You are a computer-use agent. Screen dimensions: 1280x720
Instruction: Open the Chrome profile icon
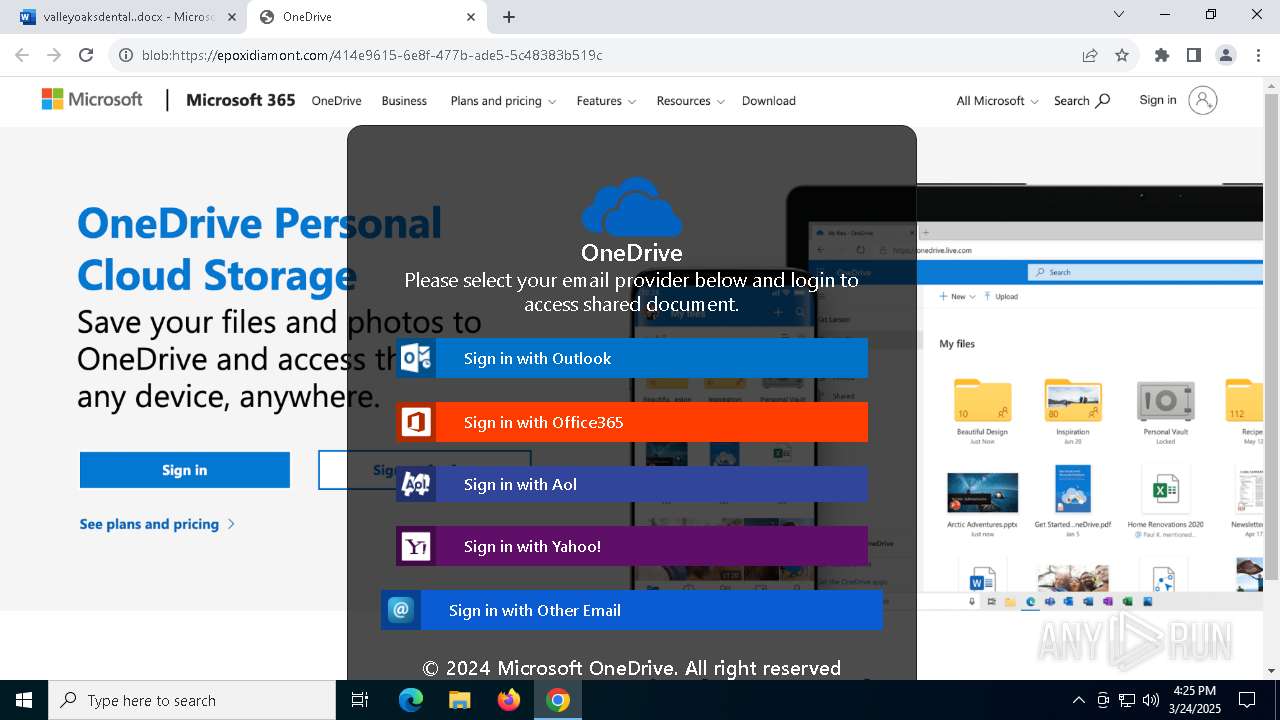click(1226, 55)
